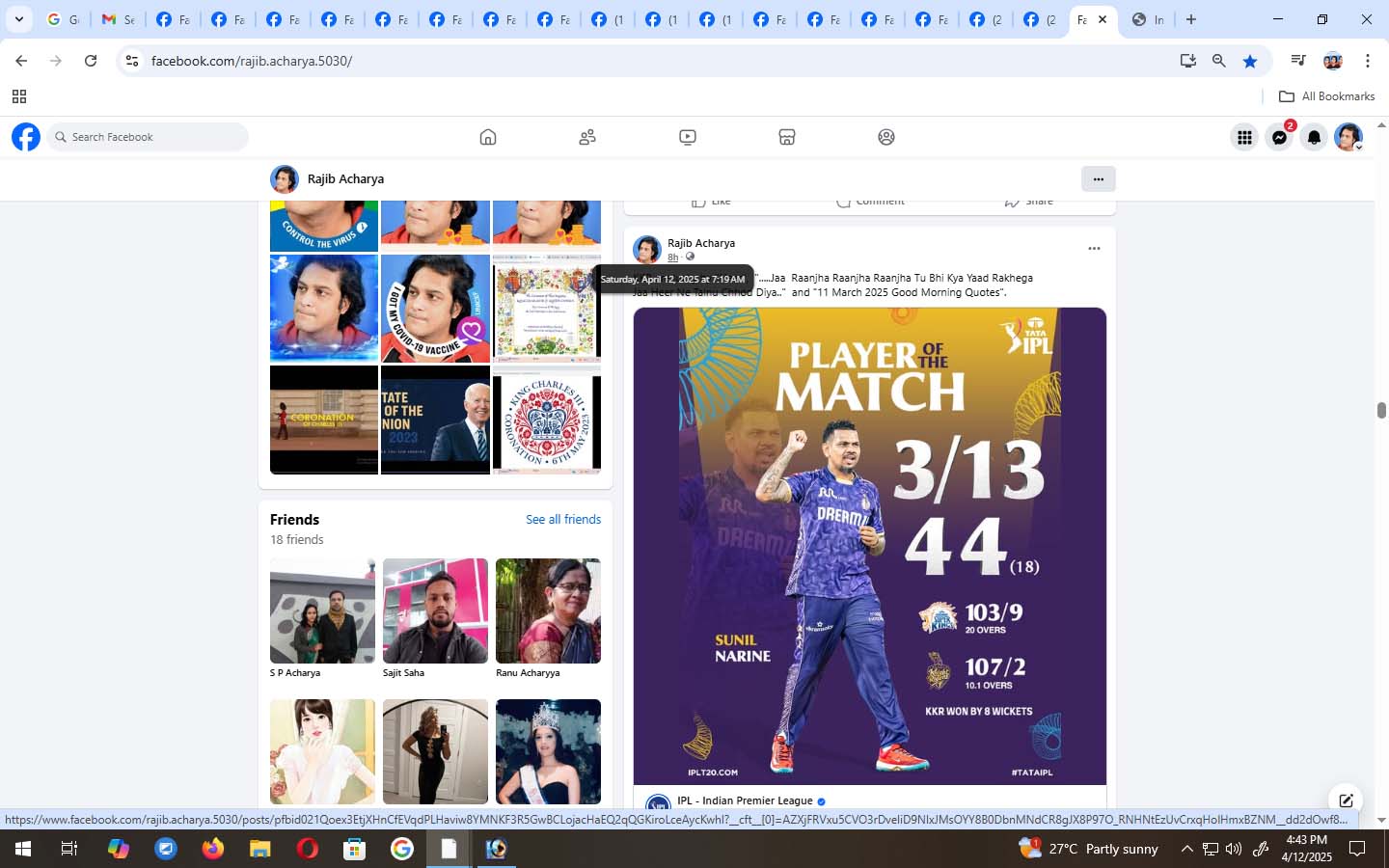
Task: Open the account profile menu avatar
Action: click(1348, 138)
